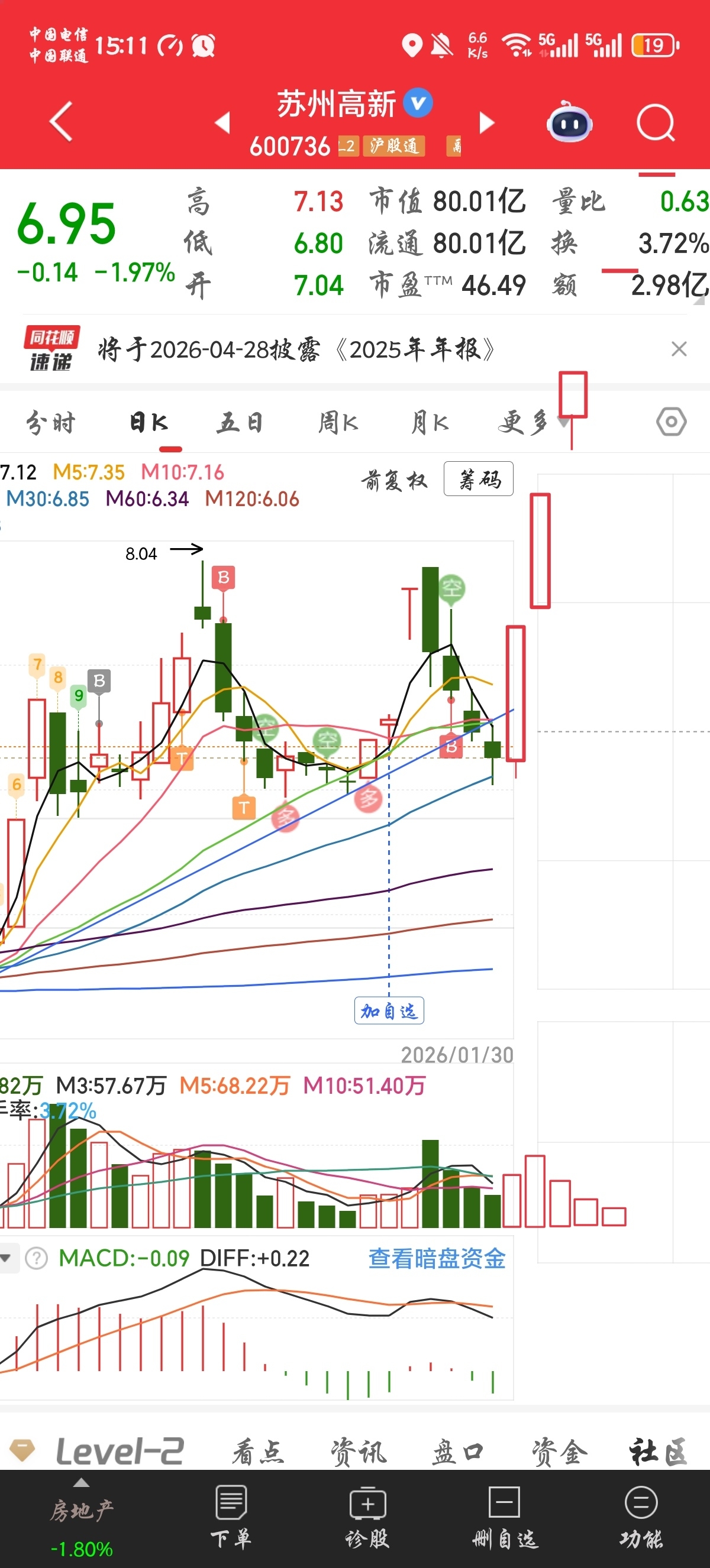The width and height of the screenshot is (710, 1568).
Task: Tap the back arrow in the header
Action: tap(62, 122)
